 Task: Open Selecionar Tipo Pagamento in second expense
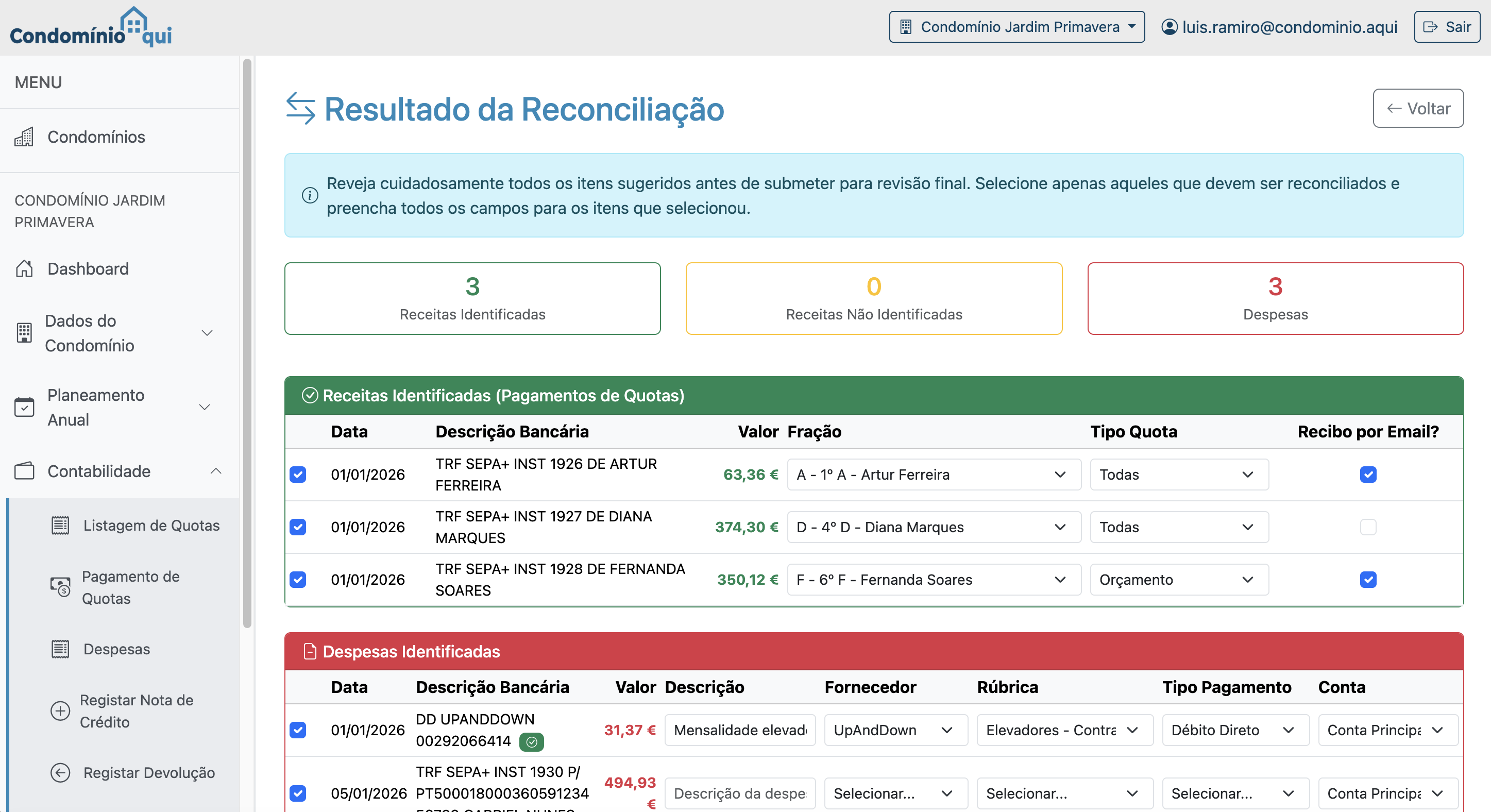(1236, 793)
